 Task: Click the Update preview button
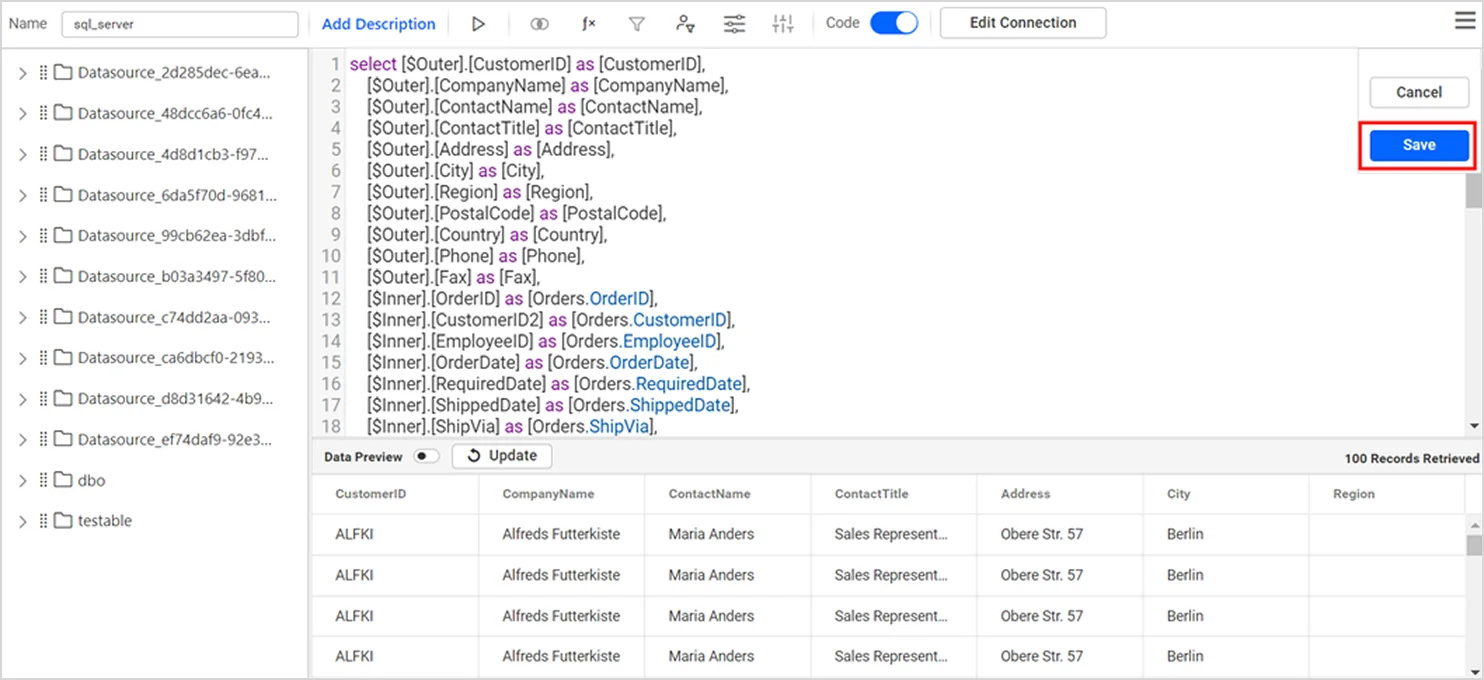tap(502, 456)
